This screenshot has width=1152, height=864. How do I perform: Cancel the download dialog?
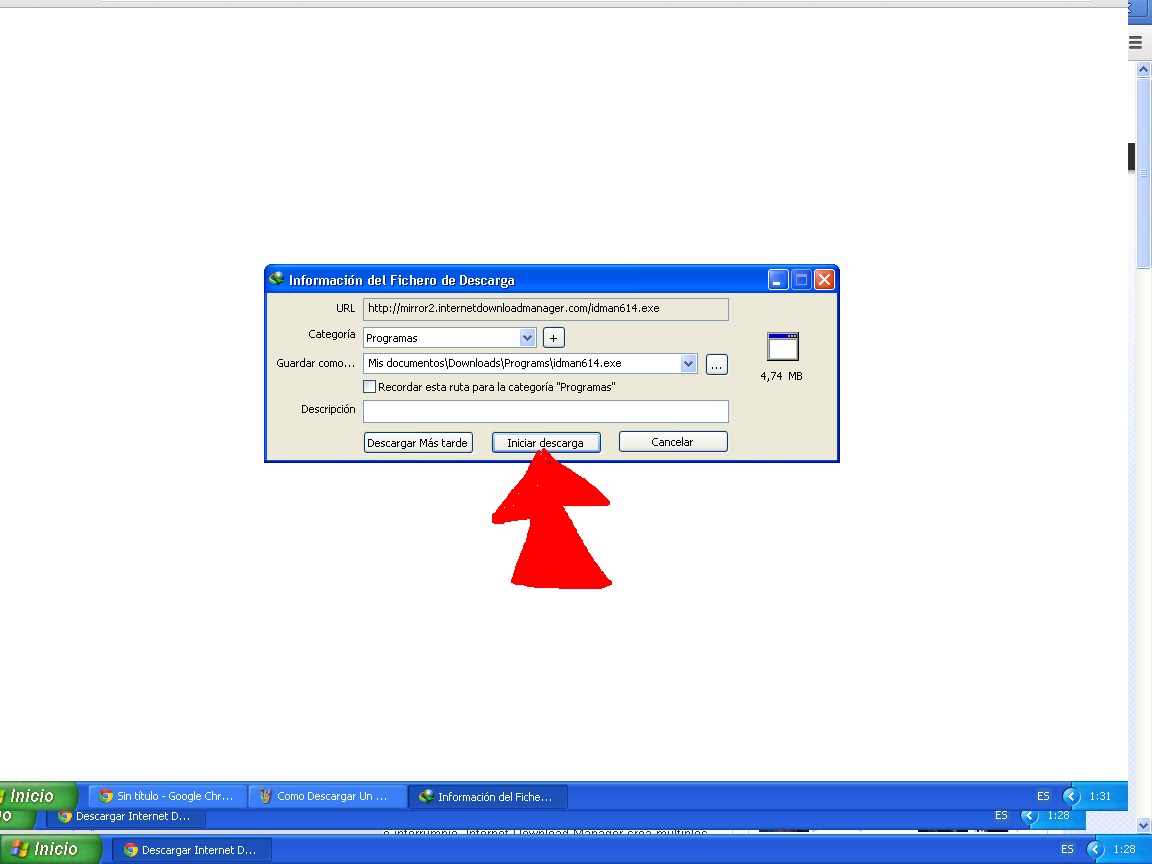point(673,442)
